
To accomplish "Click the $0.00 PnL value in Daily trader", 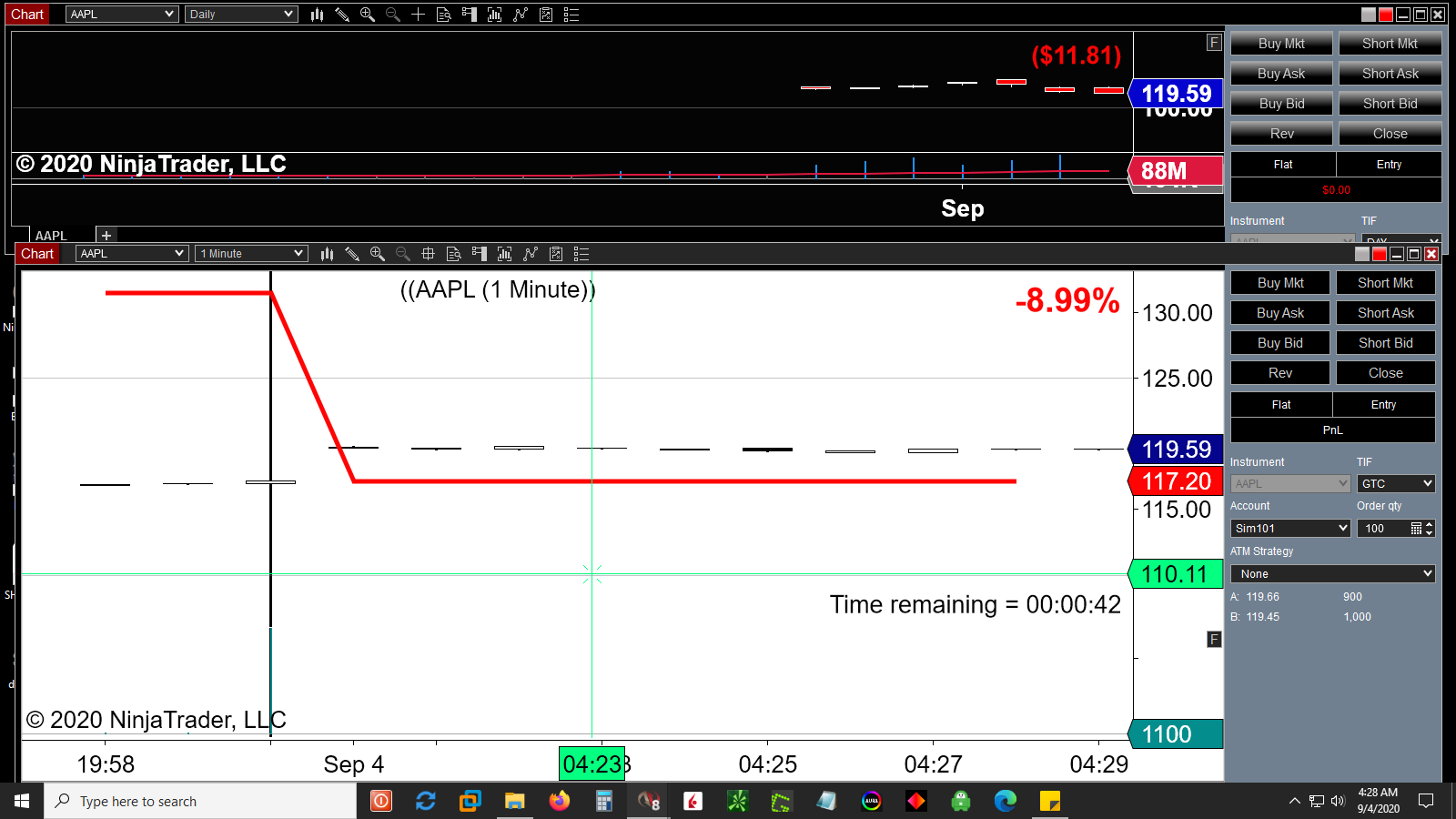I will point(1336,190).
